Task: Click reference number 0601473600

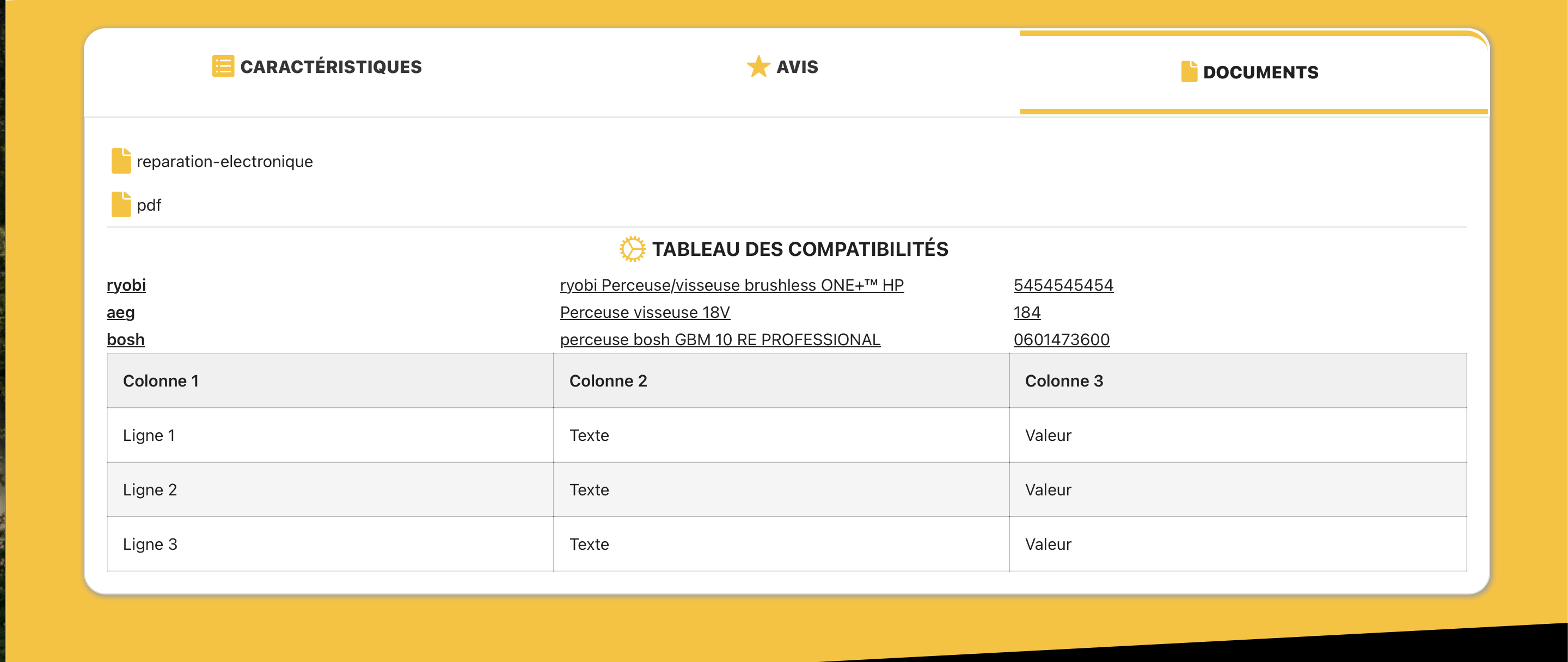Action: [1061, 340]
